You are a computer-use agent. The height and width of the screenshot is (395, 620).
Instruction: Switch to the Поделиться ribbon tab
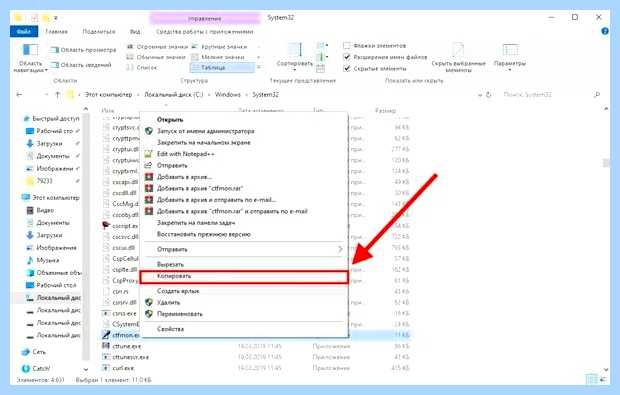(99, 31)
